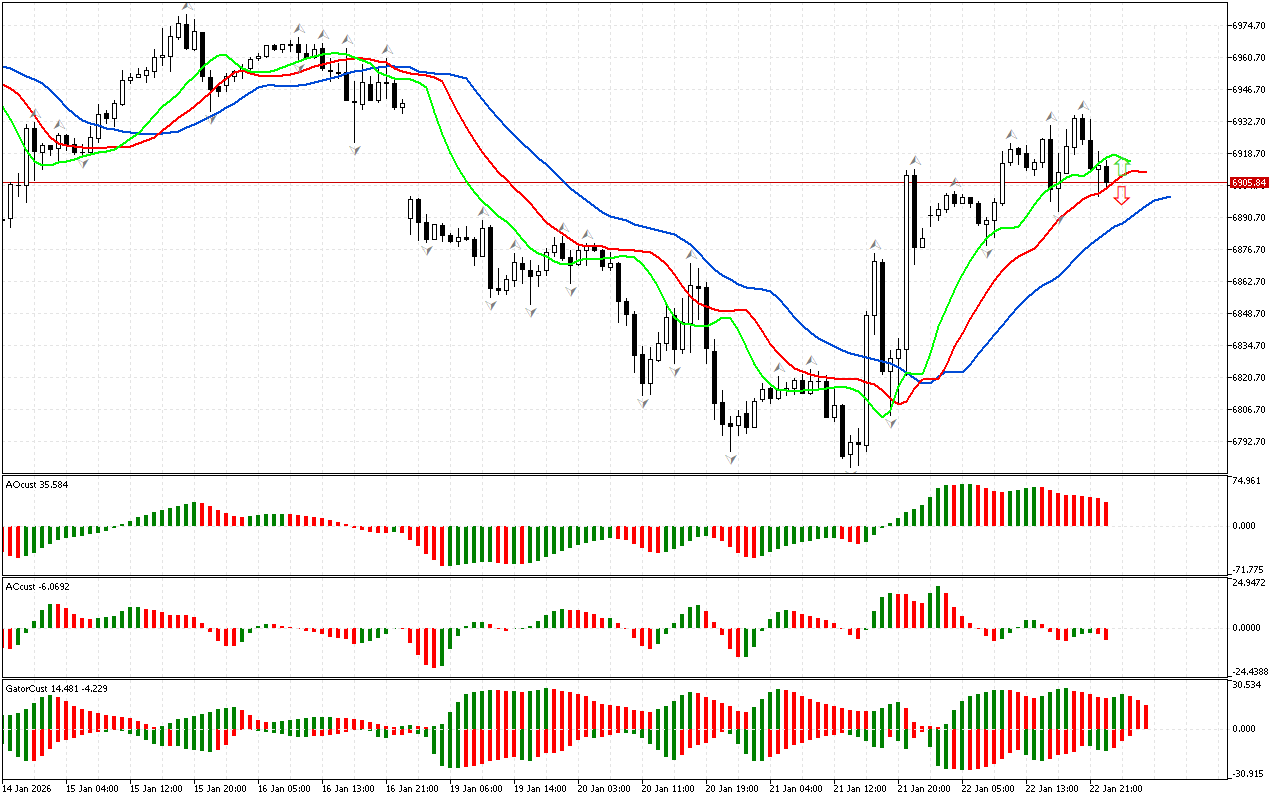The width and height of the screenshot is (1280, 800).
Task: Click the 24.9472 ACcust scale maximum value
Action: 1250,582
